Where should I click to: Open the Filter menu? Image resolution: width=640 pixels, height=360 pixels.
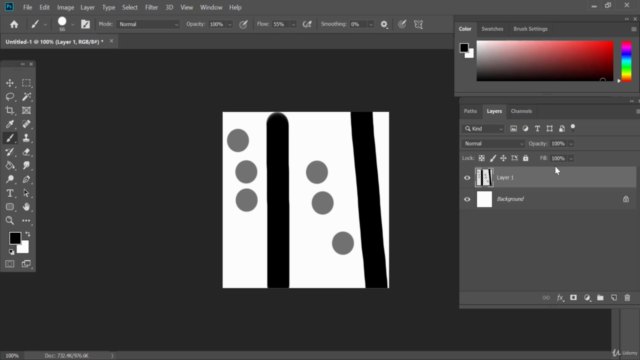pyautogui.click(x=151, y=7)
